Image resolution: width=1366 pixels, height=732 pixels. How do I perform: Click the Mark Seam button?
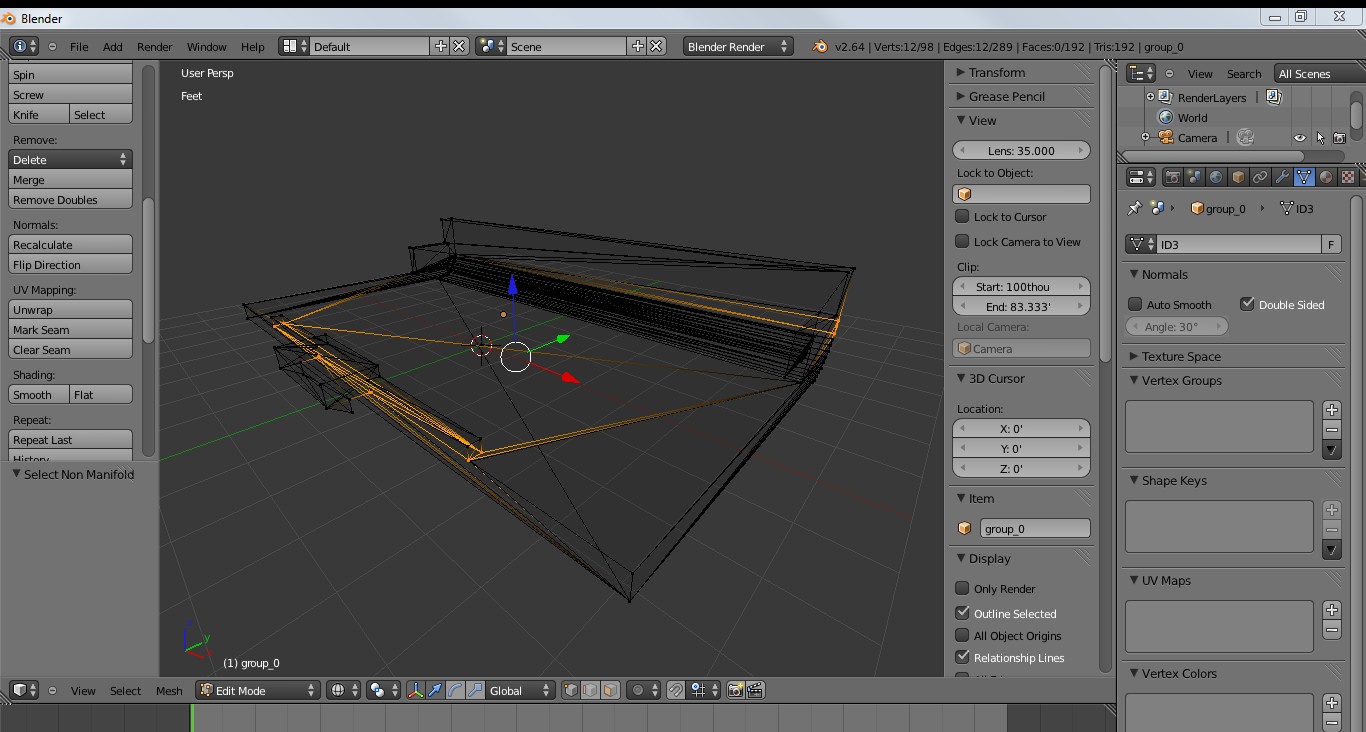point(71,329)
